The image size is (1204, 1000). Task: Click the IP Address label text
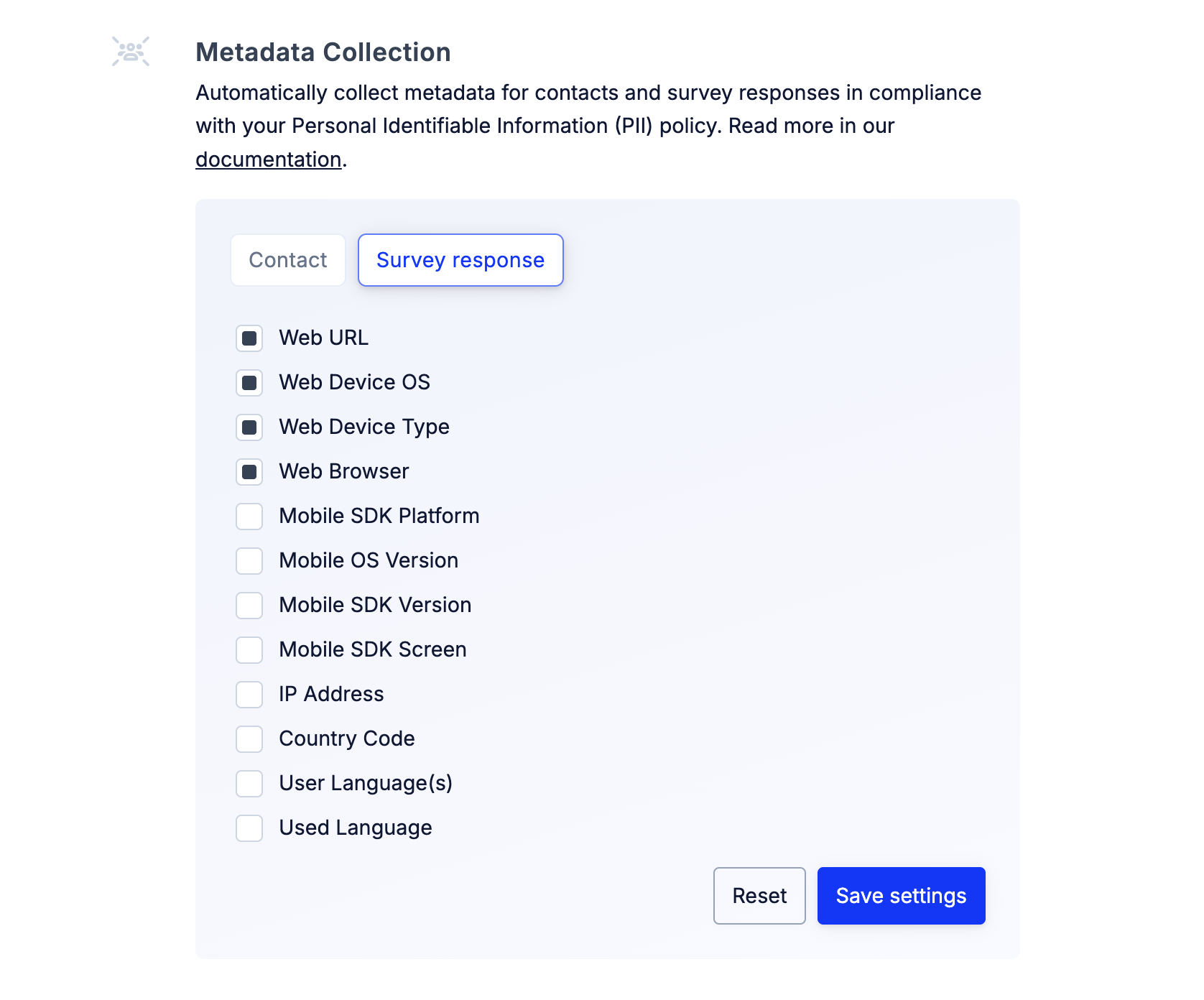332,694
